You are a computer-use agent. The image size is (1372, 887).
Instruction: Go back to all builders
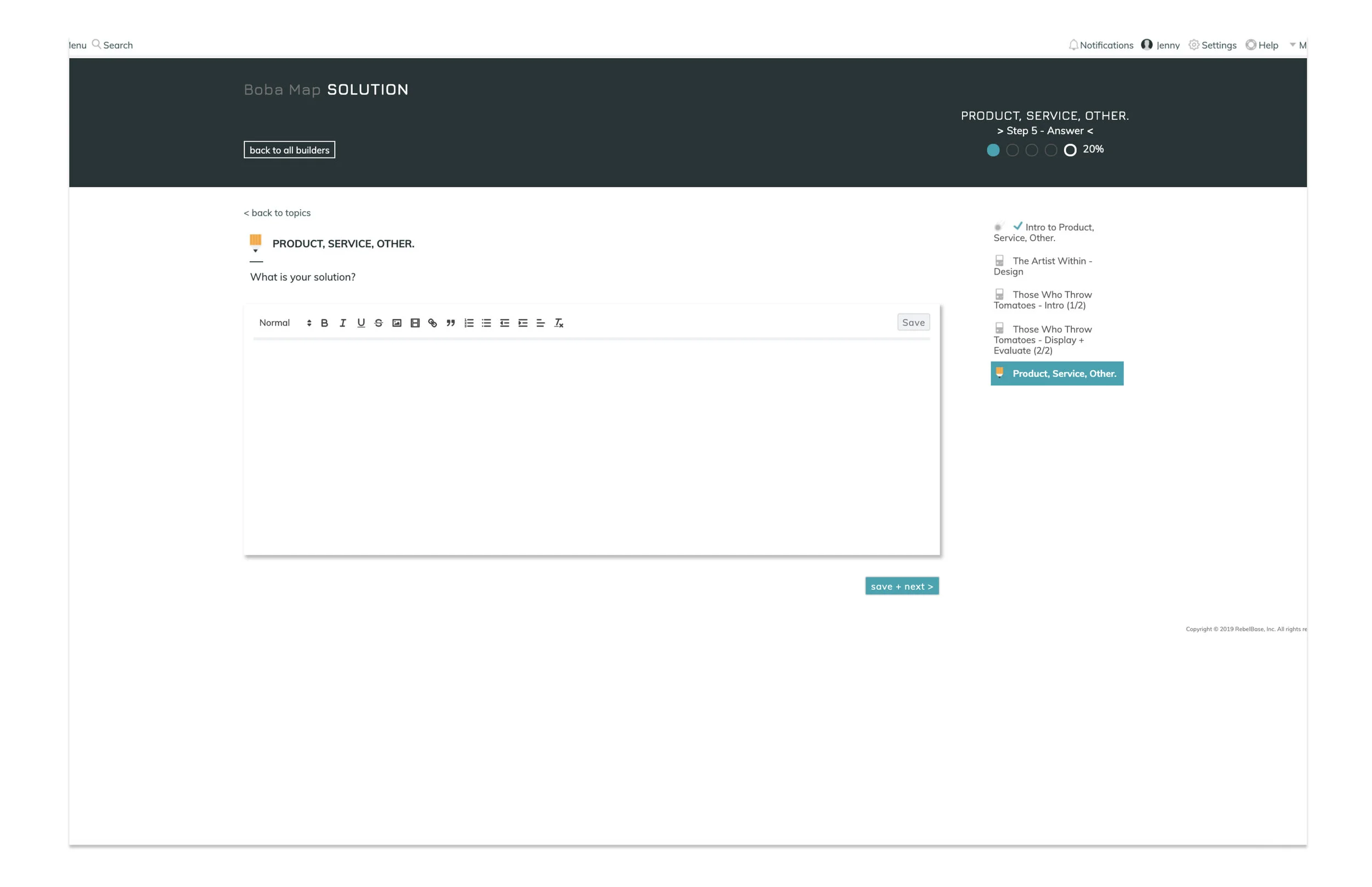pyautogui.click(x=289, y=150)
